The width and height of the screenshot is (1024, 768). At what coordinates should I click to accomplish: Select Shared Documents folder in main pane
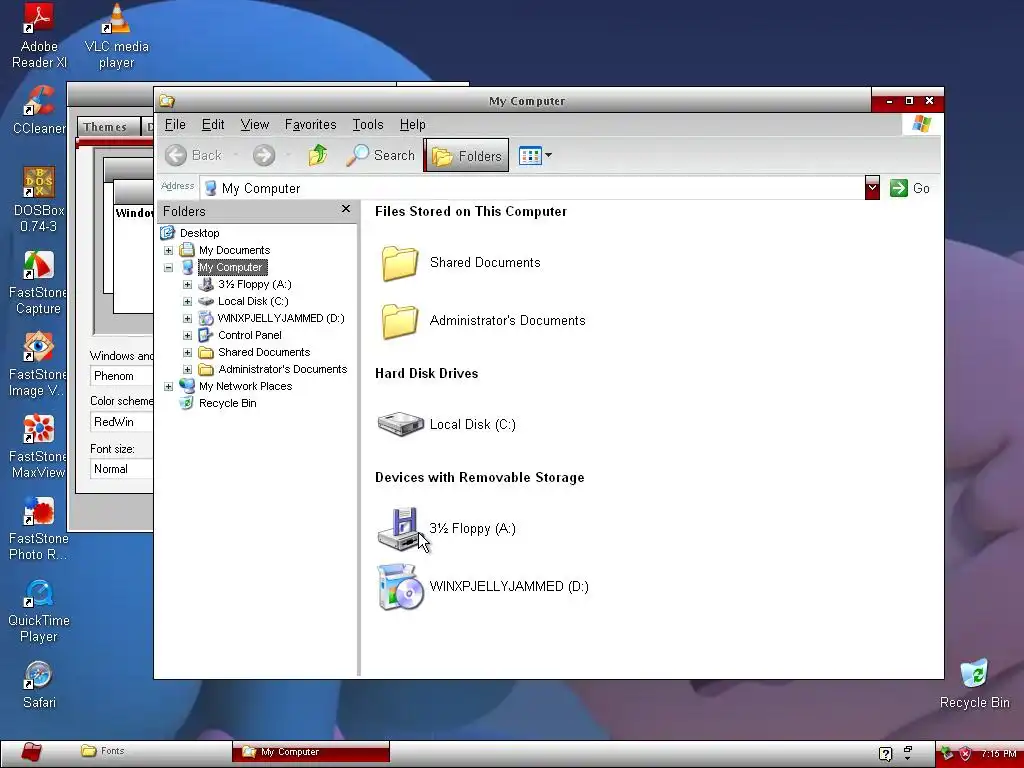(460, 263)
